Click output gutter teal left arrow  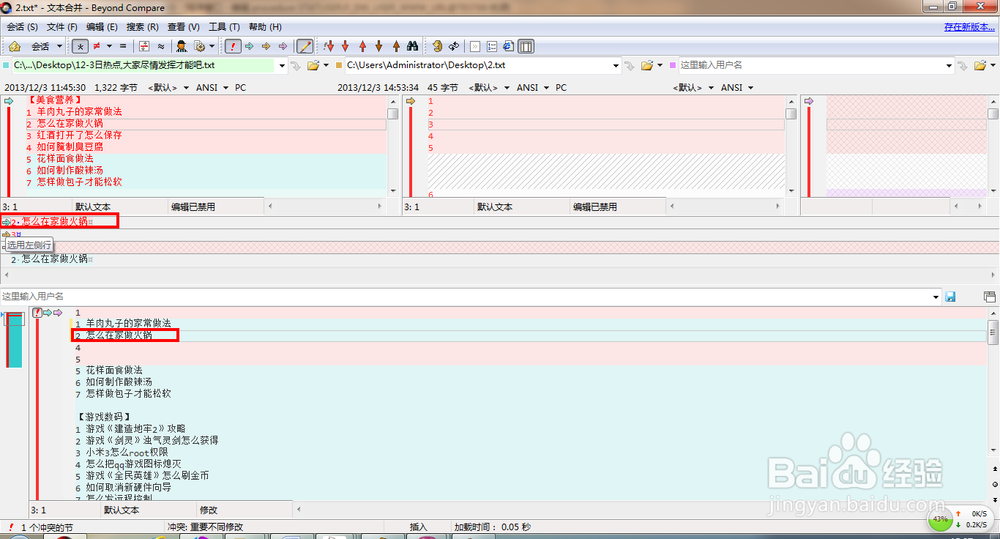click(x=47, y=313)
